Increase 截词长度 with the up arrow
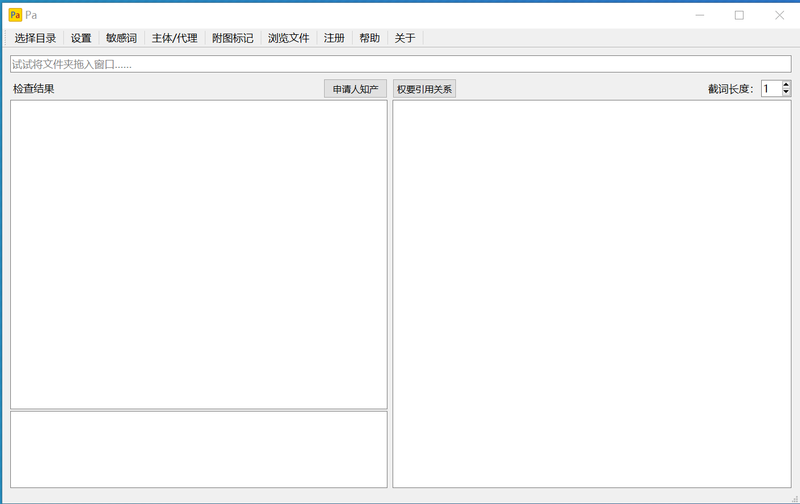Screen dimensions: 800x504 pos(786,85)
